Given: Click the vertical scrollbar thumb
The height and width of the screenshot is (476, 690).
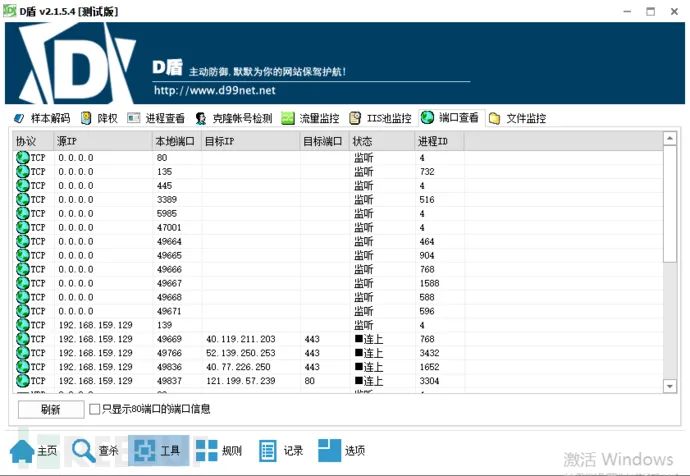Looking at the screenshot, I should 669,204.
